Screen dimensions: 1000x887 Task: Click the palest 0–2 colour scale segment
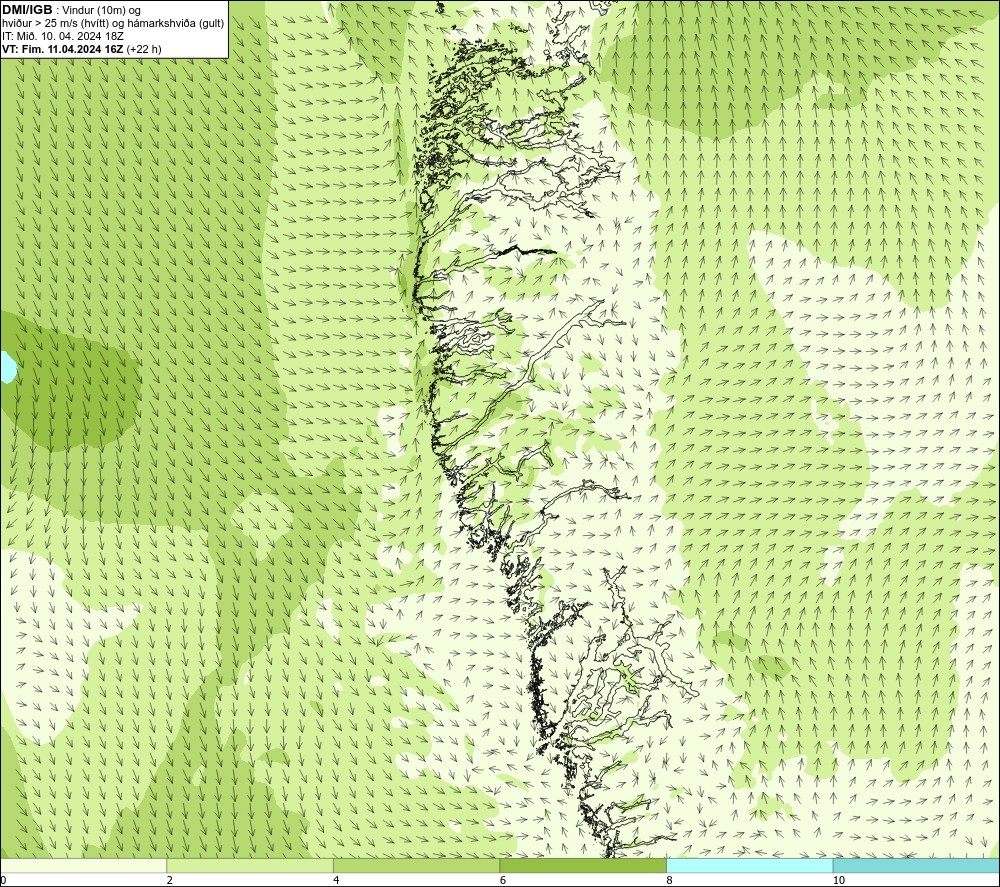84,865
